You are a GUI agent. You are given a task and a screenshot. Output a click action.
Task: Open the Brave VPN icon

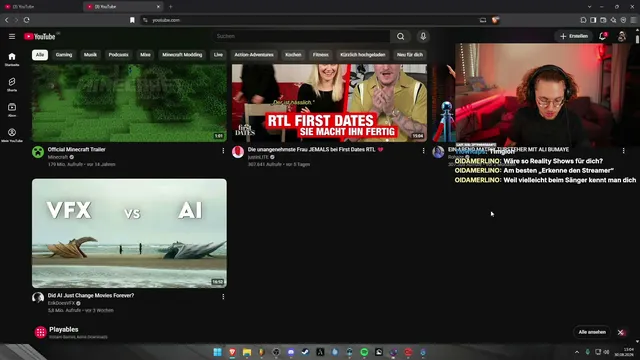point(623,20)
